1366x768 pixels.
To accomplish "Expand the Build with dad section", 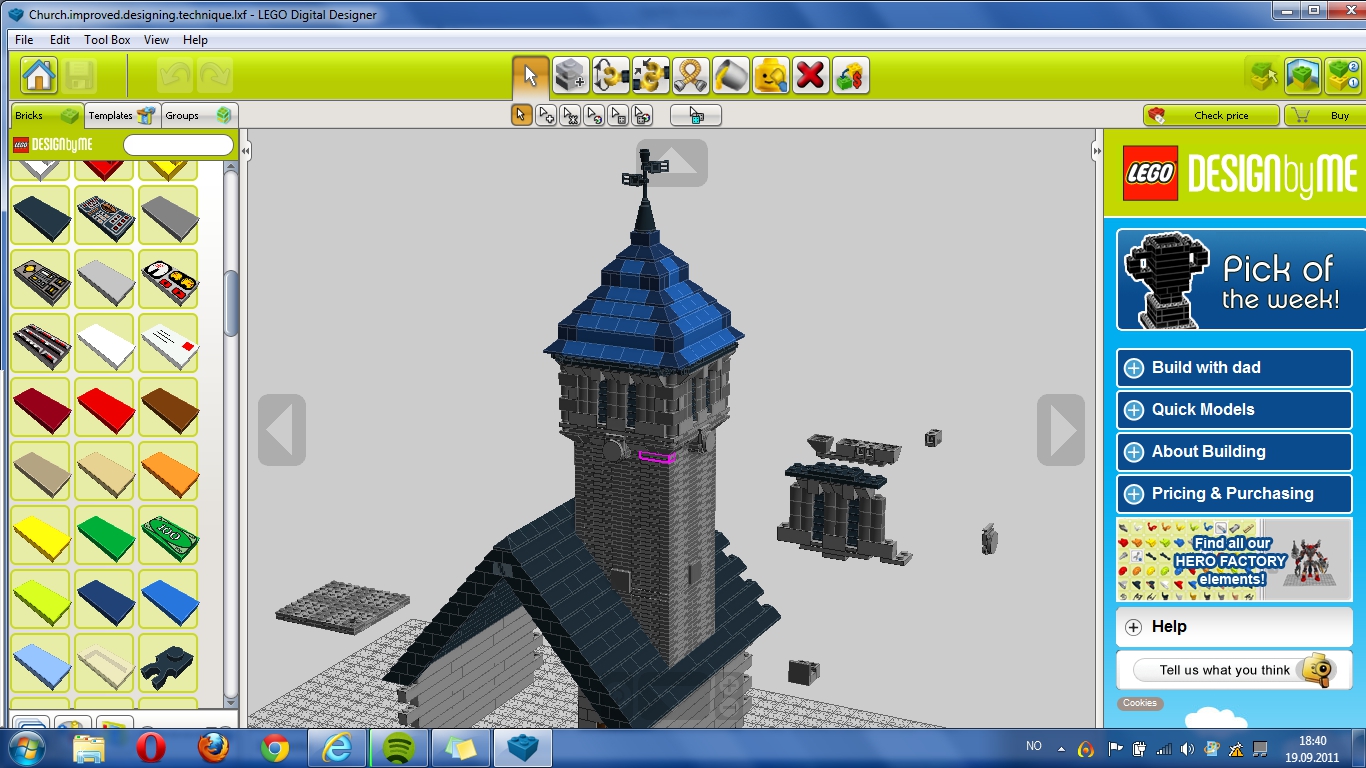I will coord(1234,368).
